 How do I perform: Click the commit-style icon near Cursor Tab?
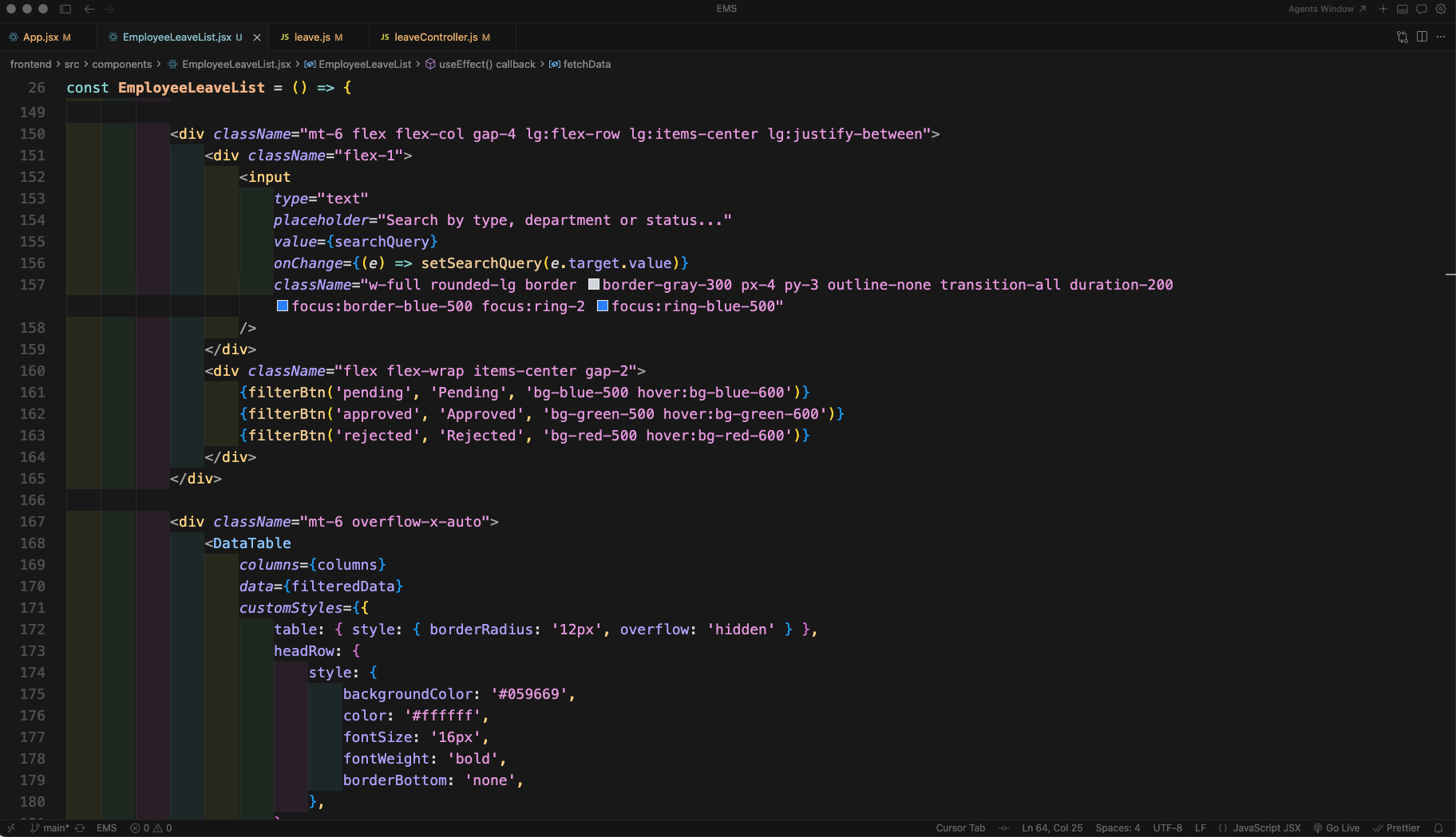[1003, 828]
